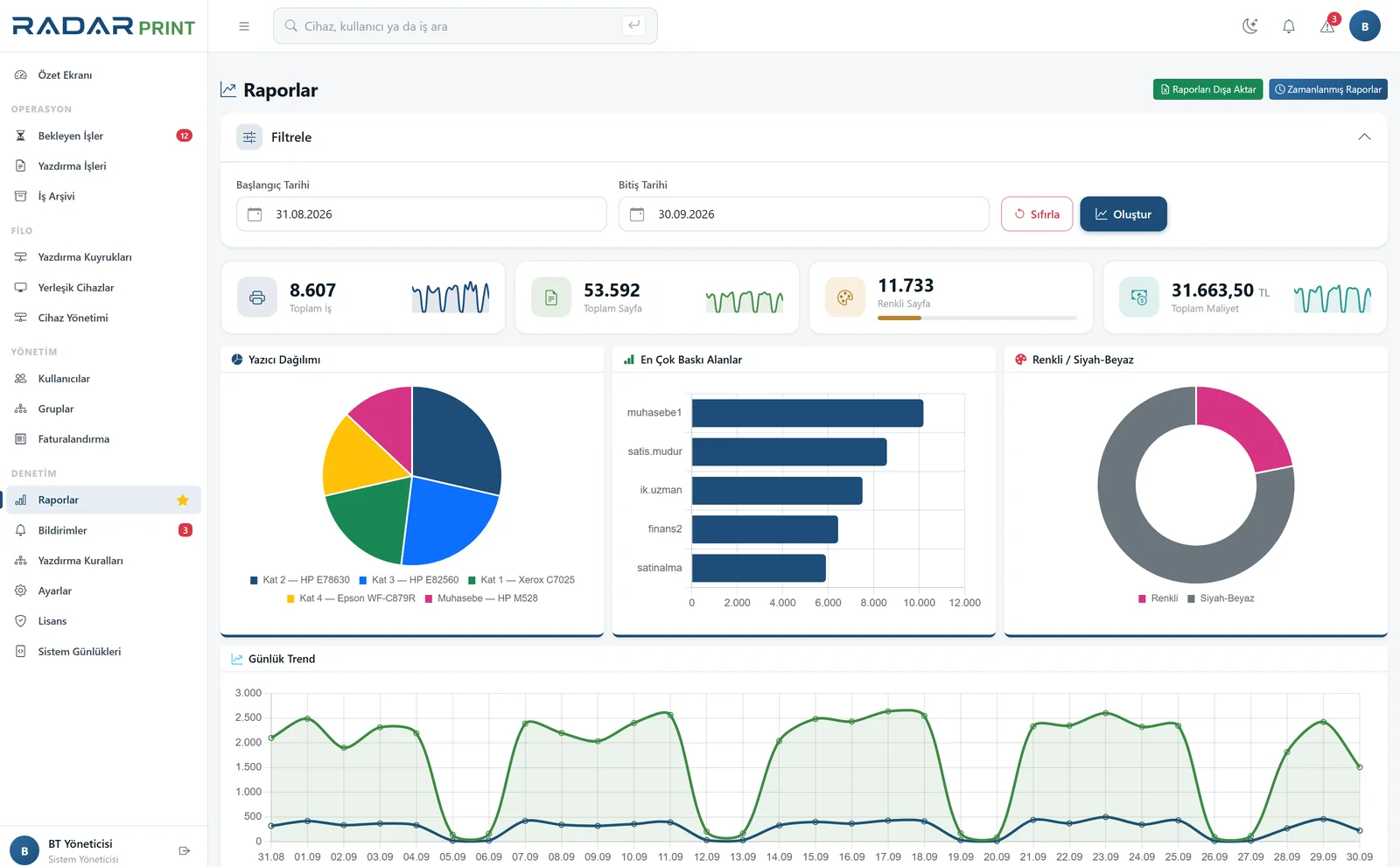The height and width of the screenshot is (867, 1400).
Task: Click the logout icon beside BT Yöneticisi
Action: [184, 850]
